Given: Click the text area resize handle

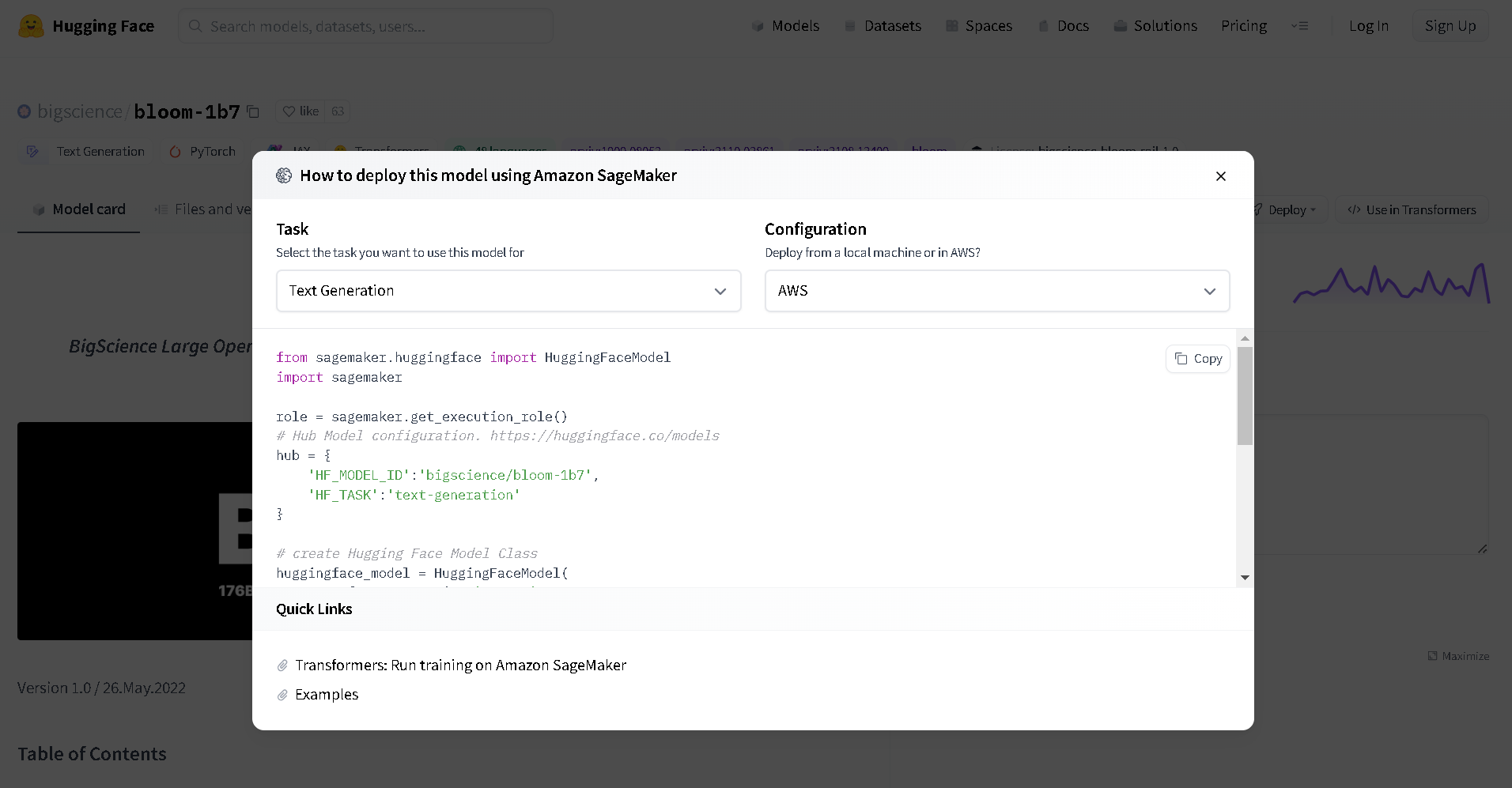Looking at the screenshot, I should click(x=1482, y=549).
